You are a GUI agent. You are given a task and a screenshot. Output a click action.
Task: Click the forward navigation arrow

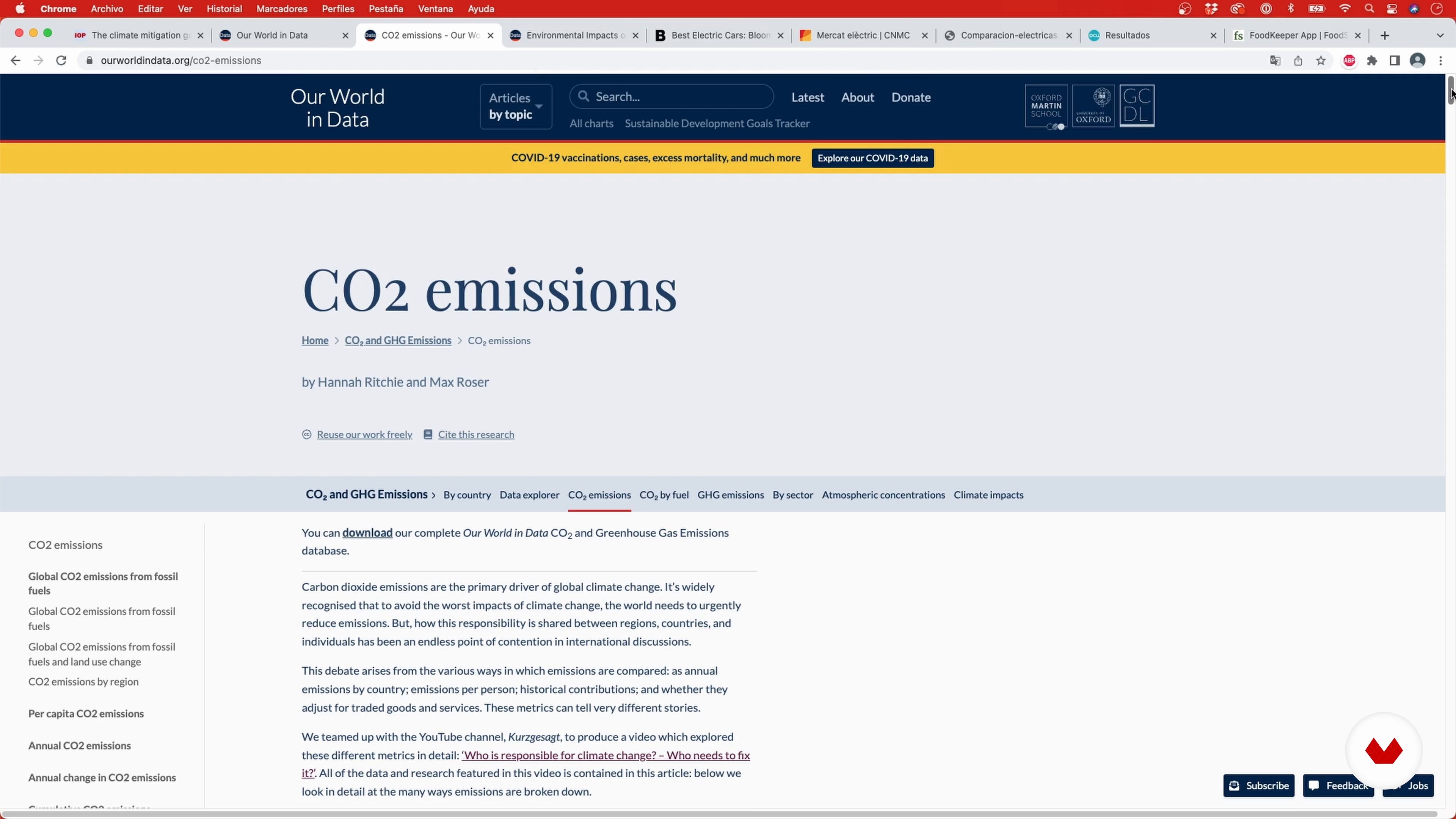click(38, 61)
